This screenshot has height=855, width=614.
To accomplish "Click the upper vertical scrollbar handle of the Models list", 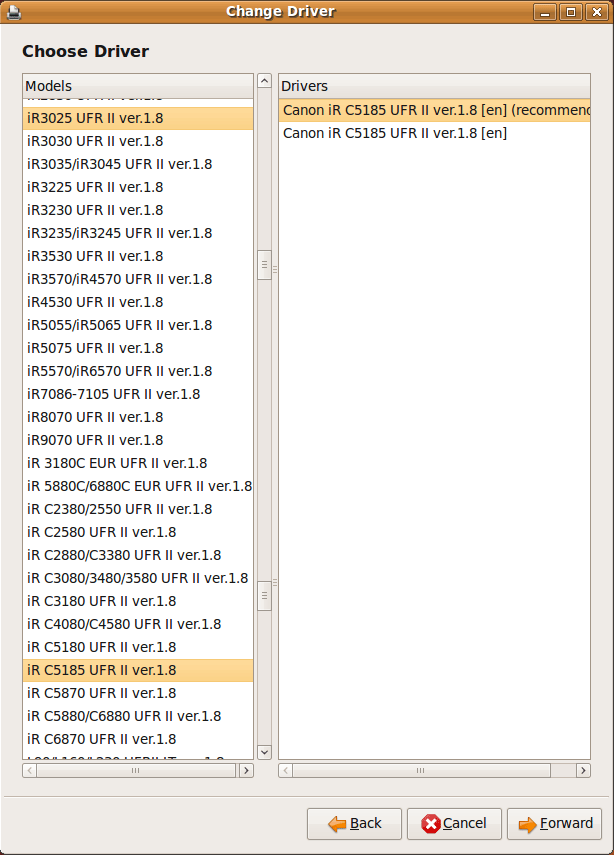I will 264,265.
